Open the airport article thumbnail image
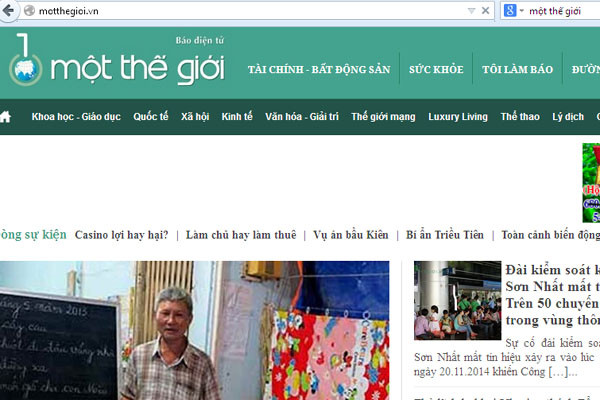 [457, 301]
